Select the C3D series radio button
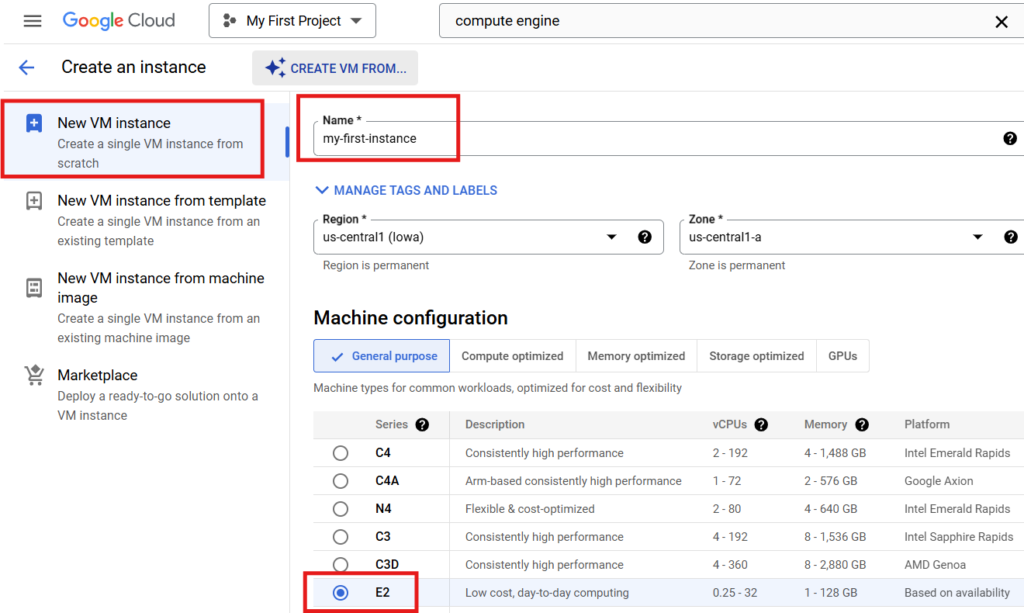The image size is (1024, 613). (x=341, y=565)
